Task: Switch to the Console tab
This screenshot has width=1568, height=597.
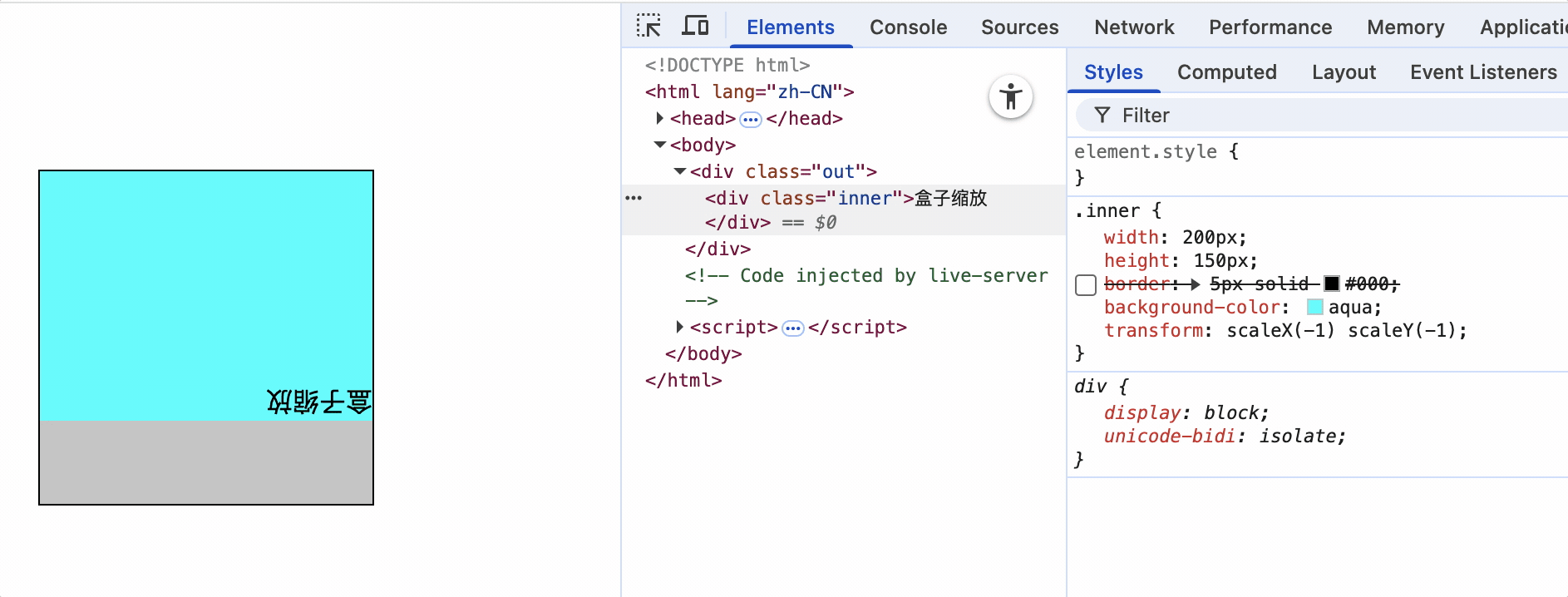Action: (x=908, y=27)
